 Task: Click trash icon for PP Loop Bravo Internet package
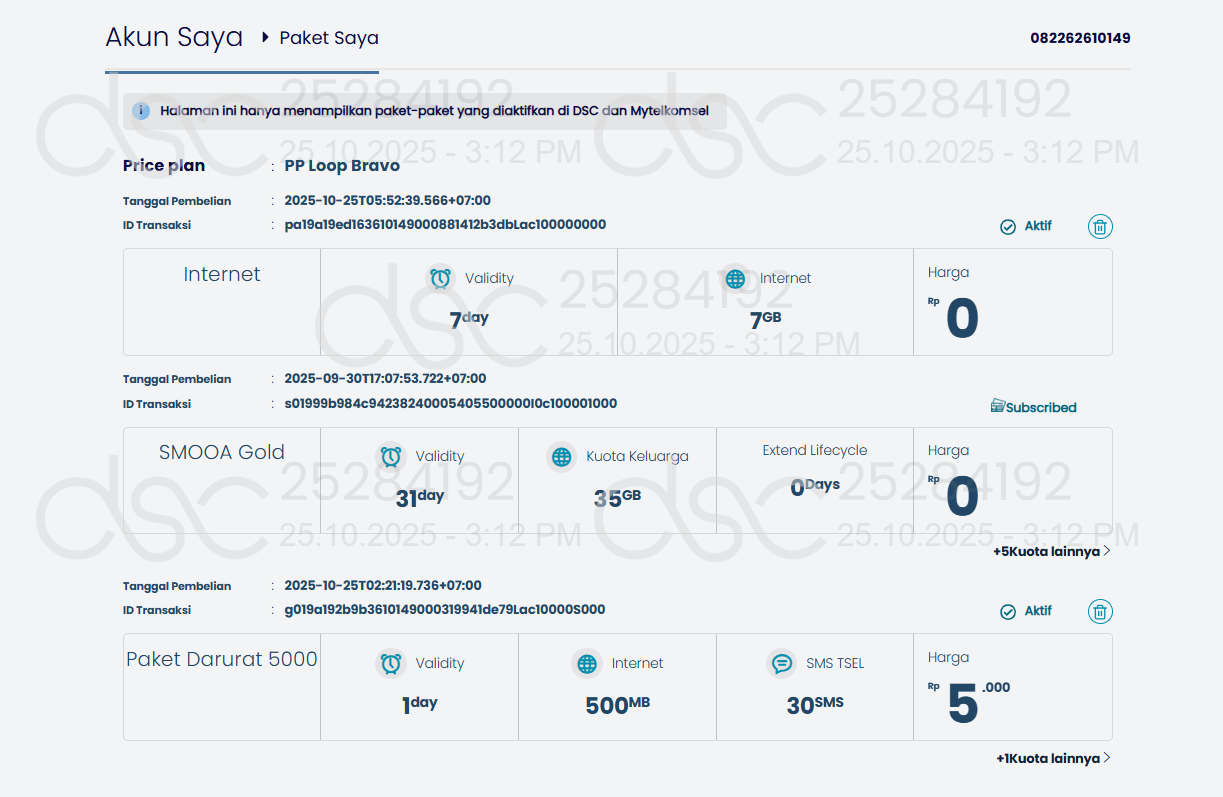[1100, 227]
